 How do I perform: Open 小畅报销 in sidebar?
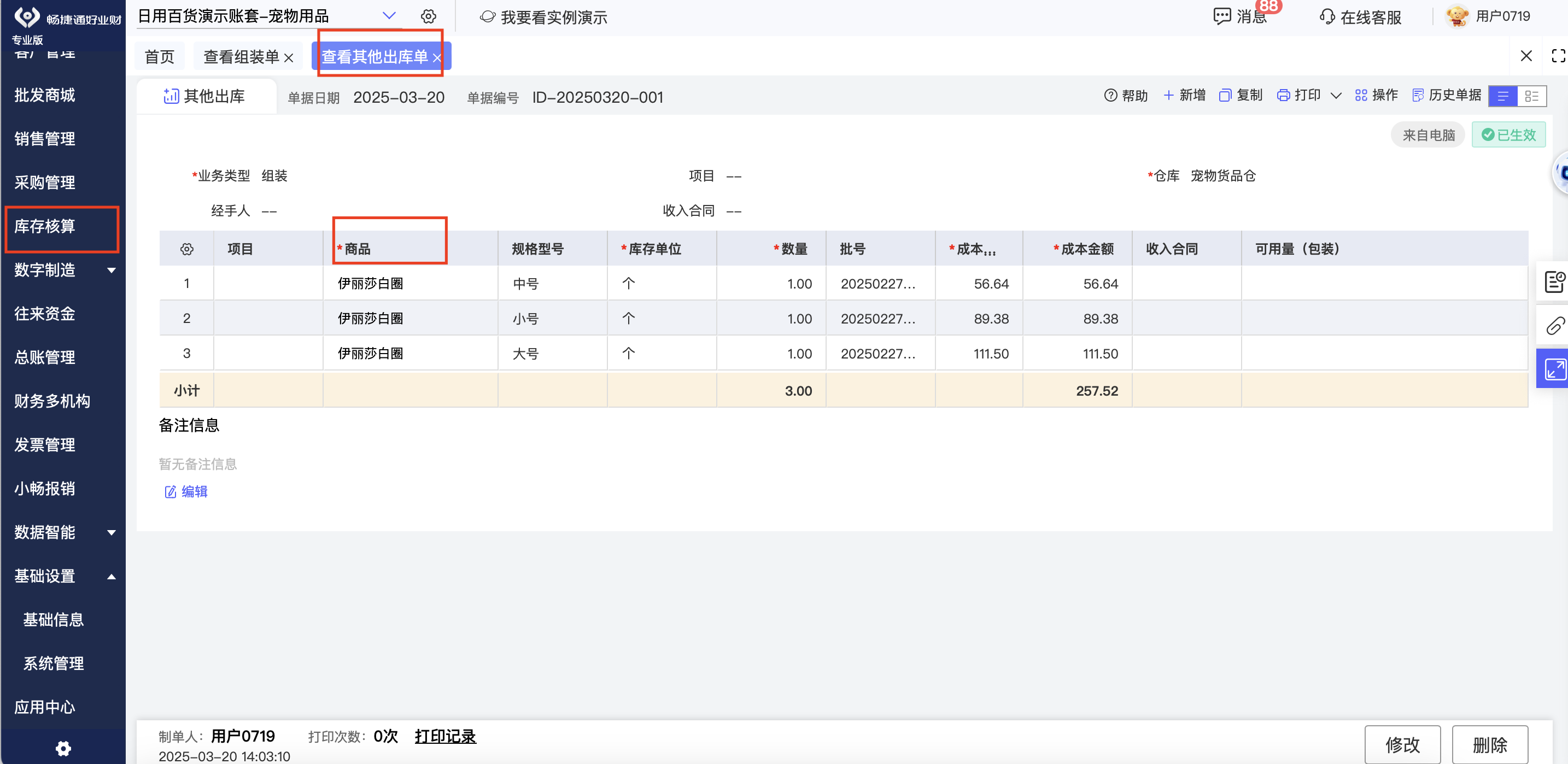[45, 489]
